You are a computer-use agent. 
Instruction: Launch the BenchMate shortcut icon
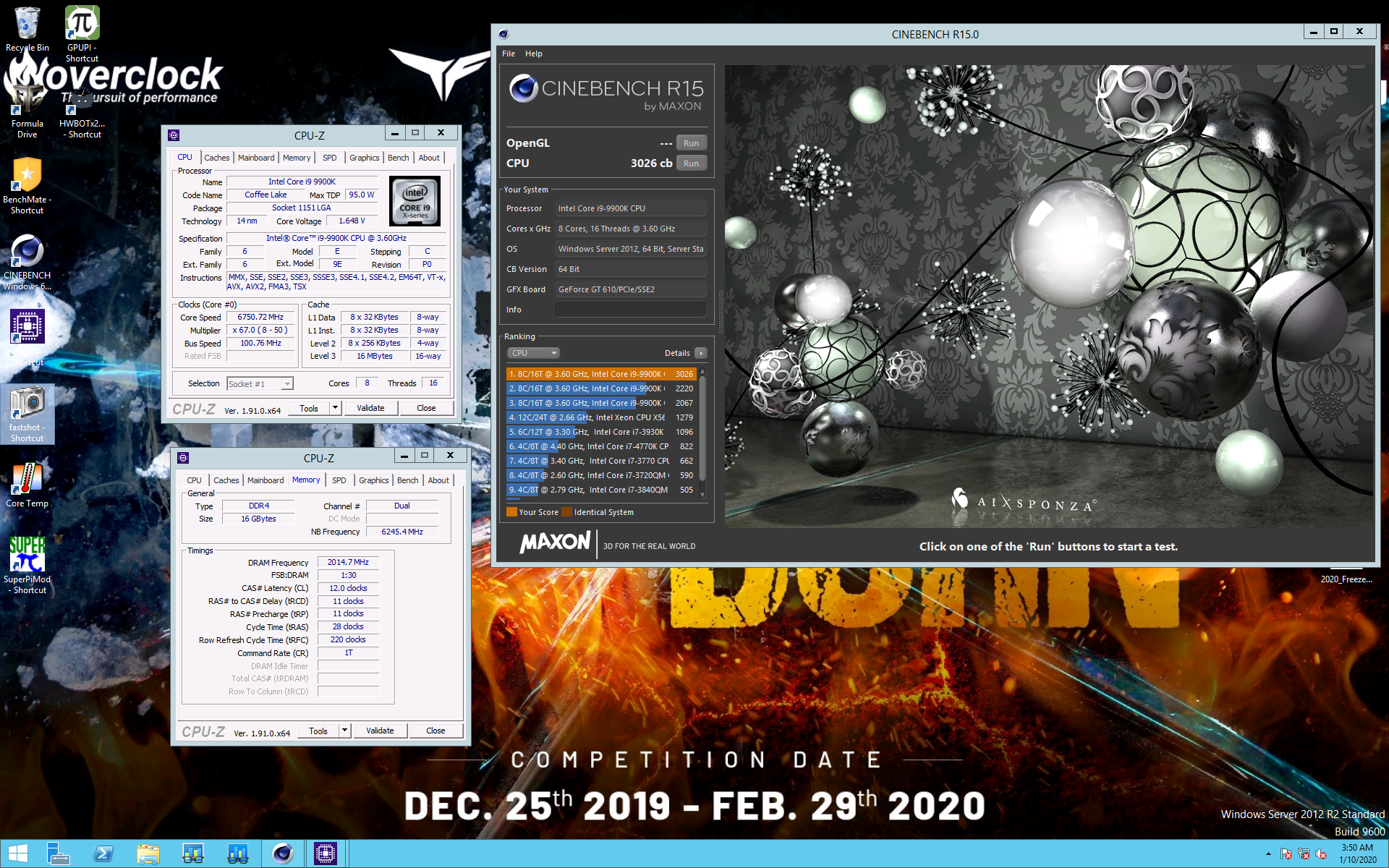pos(27,176)
